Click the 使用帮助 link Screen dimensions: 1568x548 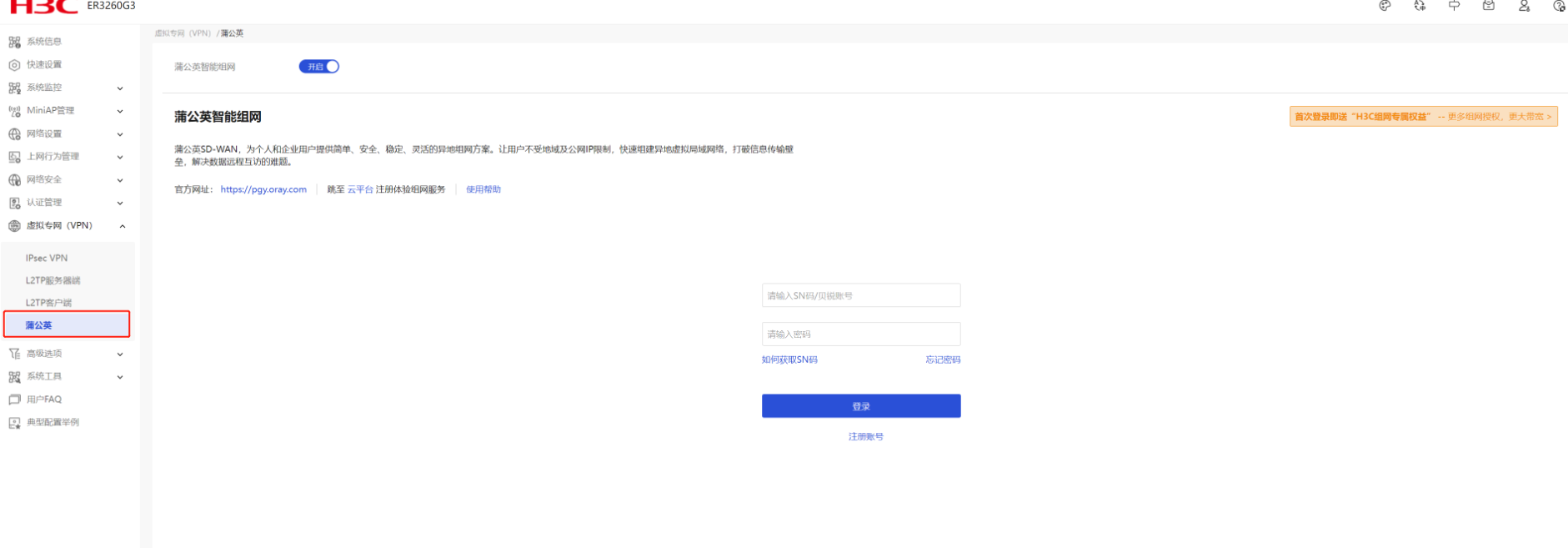[483, 190]
